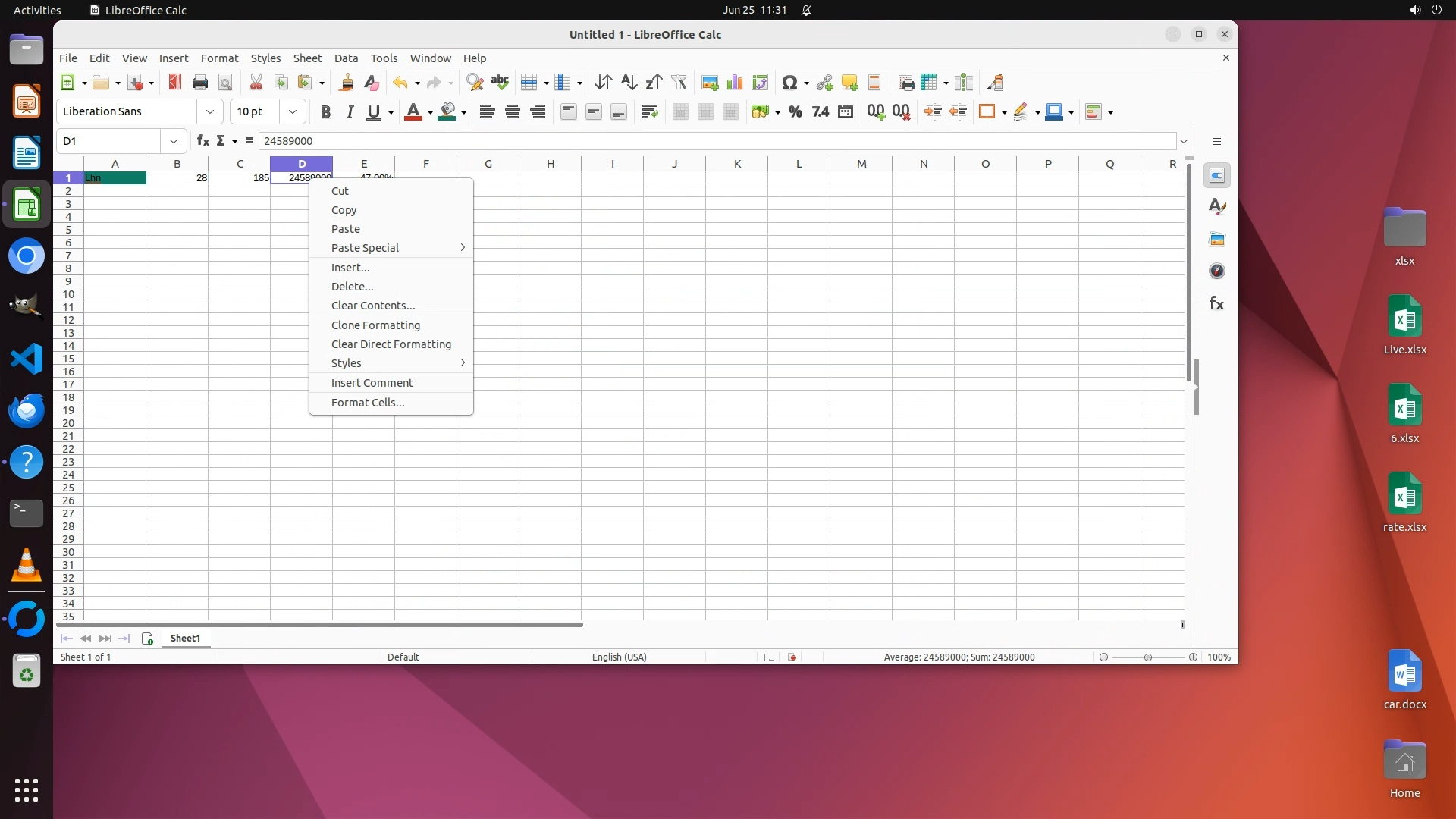Click the zoom slider in status bar
Screen dimensions: 1456x819
pyautogui.click(x=1147, y=657)
